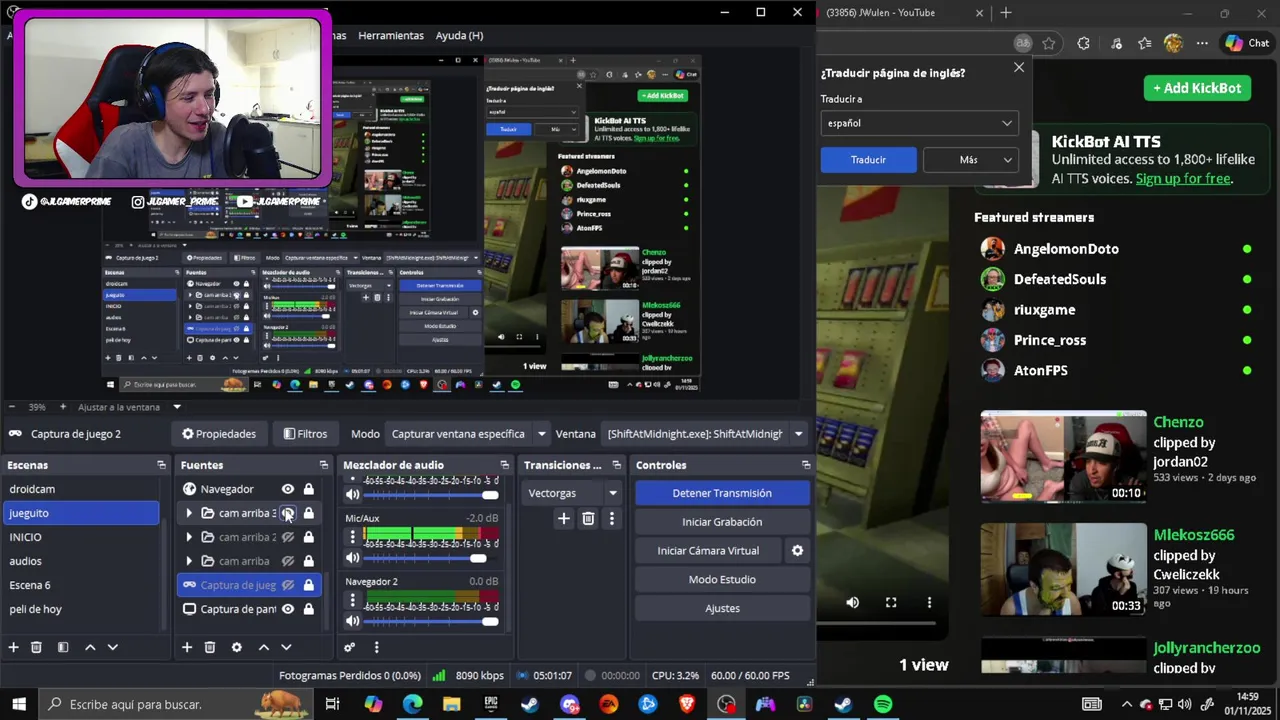Open the Ventana window selection dropdown

(x=705, y=434)
